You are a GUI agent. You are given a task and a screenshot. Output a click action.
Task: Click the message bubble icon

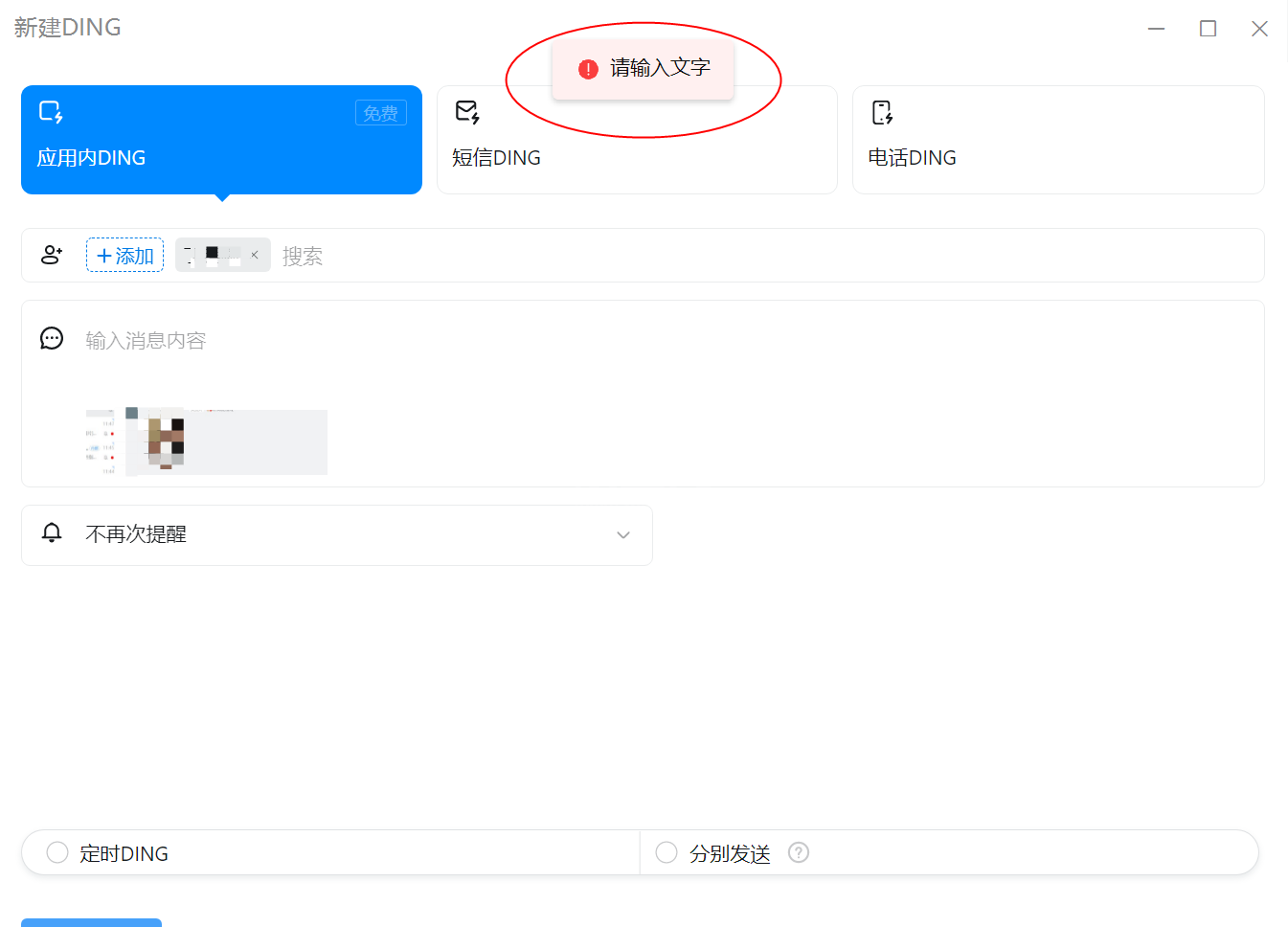point(52,338)
